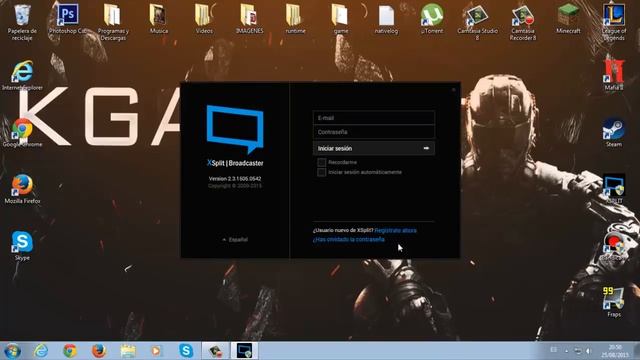This screenshot has width=640, height=360.
Task: Enable Iniciar sesión automáticamente checkbox
Action: click(x=322, y=172)
